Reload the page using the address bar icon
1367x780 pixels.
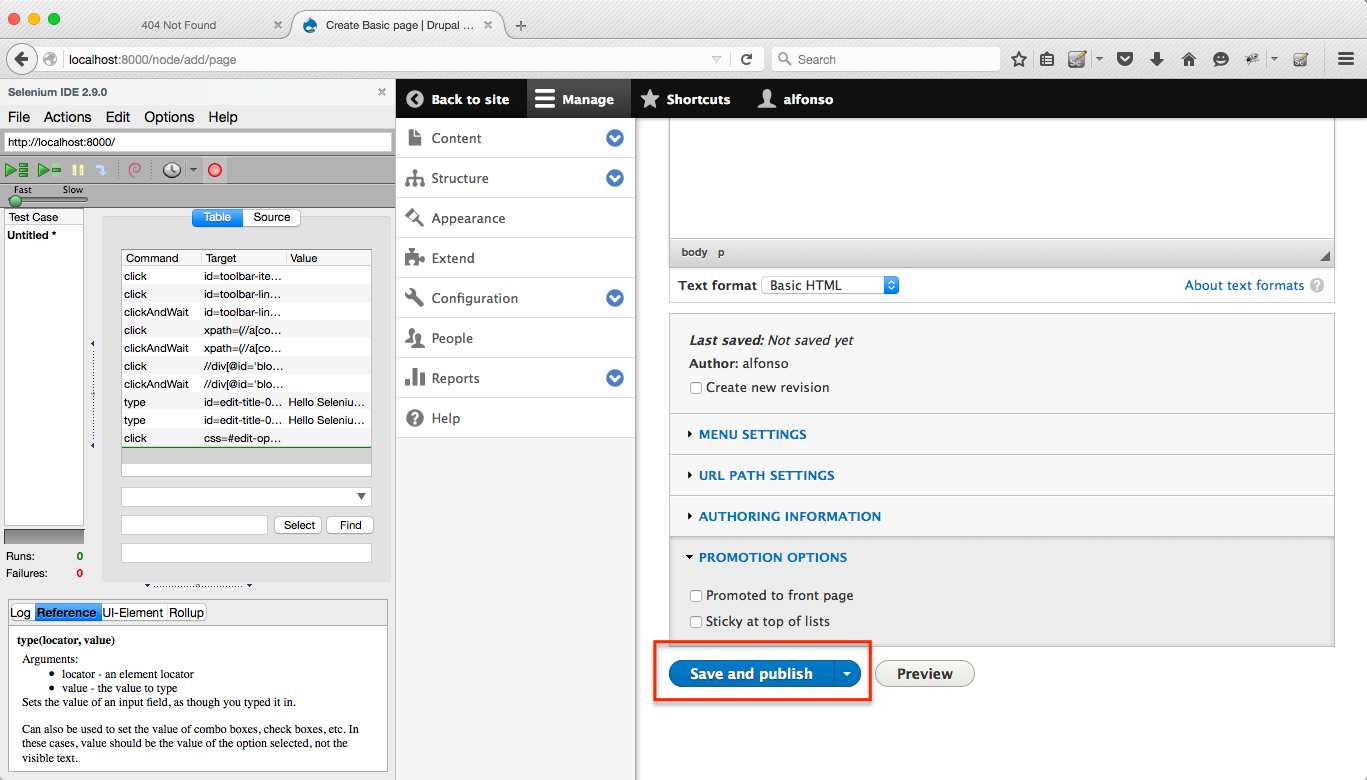(x=746, y=59)
